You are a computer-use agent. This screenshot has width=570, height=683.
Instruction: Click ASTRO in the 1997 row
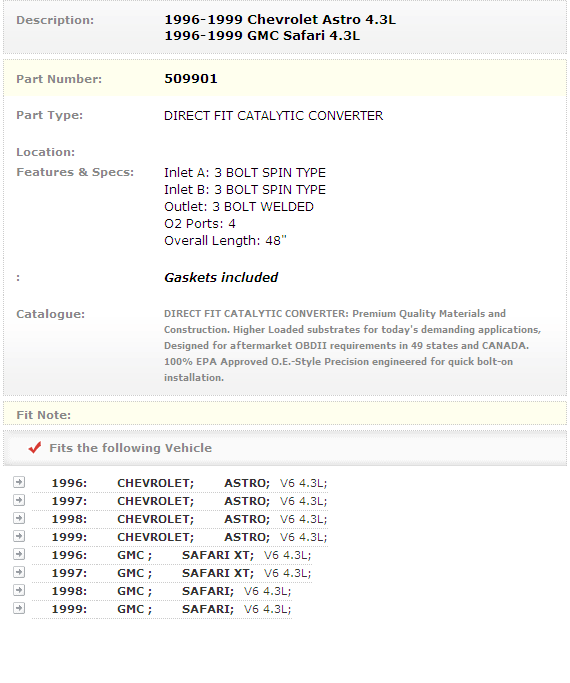[x=247, y=501]
